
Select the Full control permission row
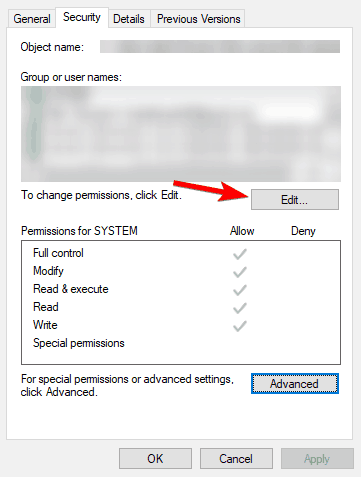pyautogui.click(x=181, y=253)
